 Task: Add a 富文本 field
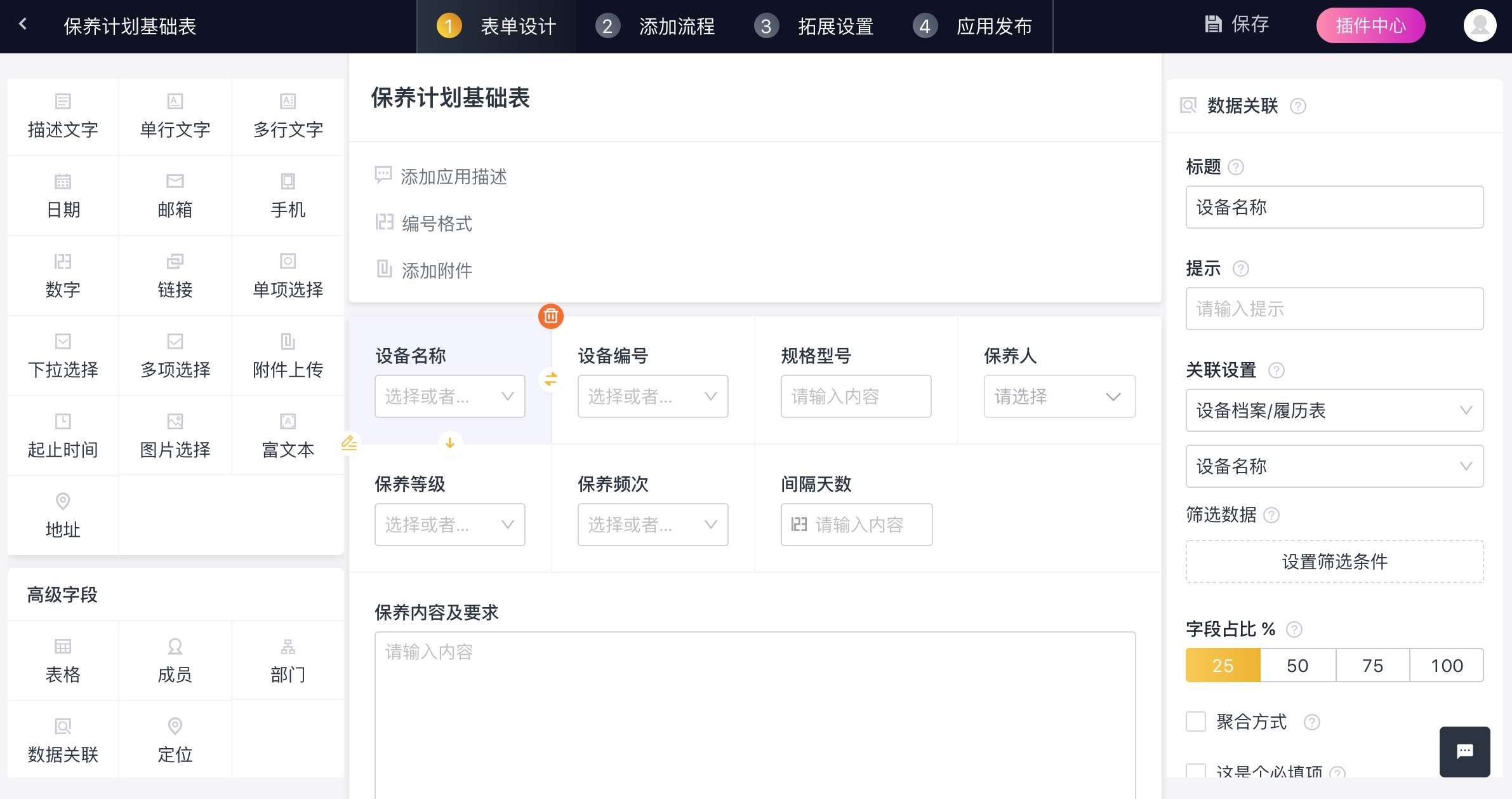click(x=288, y=436)
